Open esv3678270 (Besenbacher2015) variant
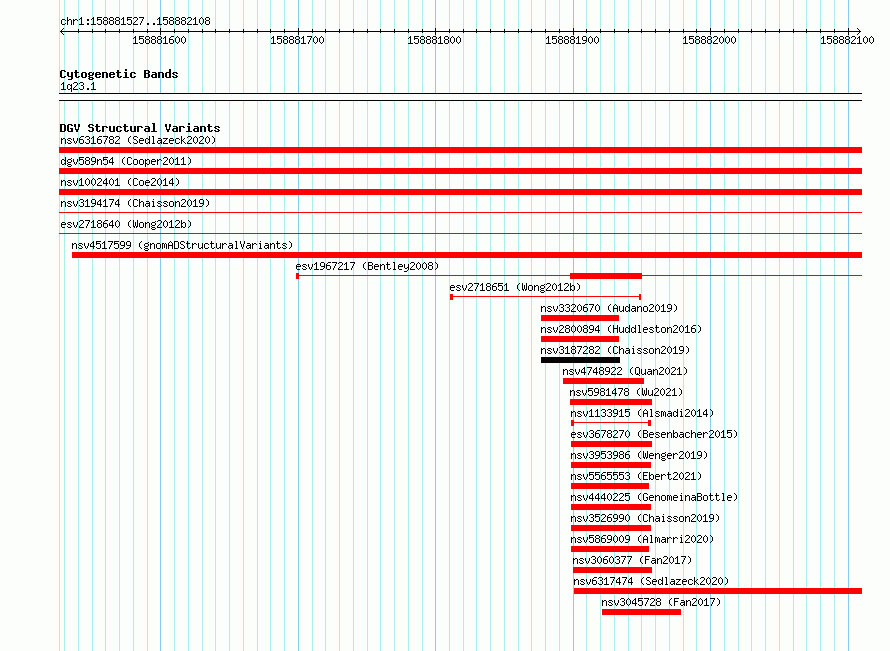This screenshot has width=890, height=651. [654, 434]
